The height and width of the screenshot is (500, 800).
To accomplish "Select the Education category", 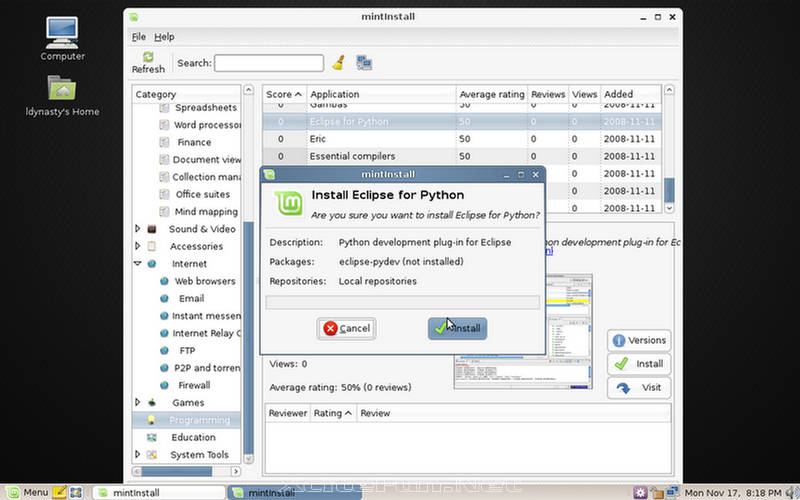I will pos(193,437).
